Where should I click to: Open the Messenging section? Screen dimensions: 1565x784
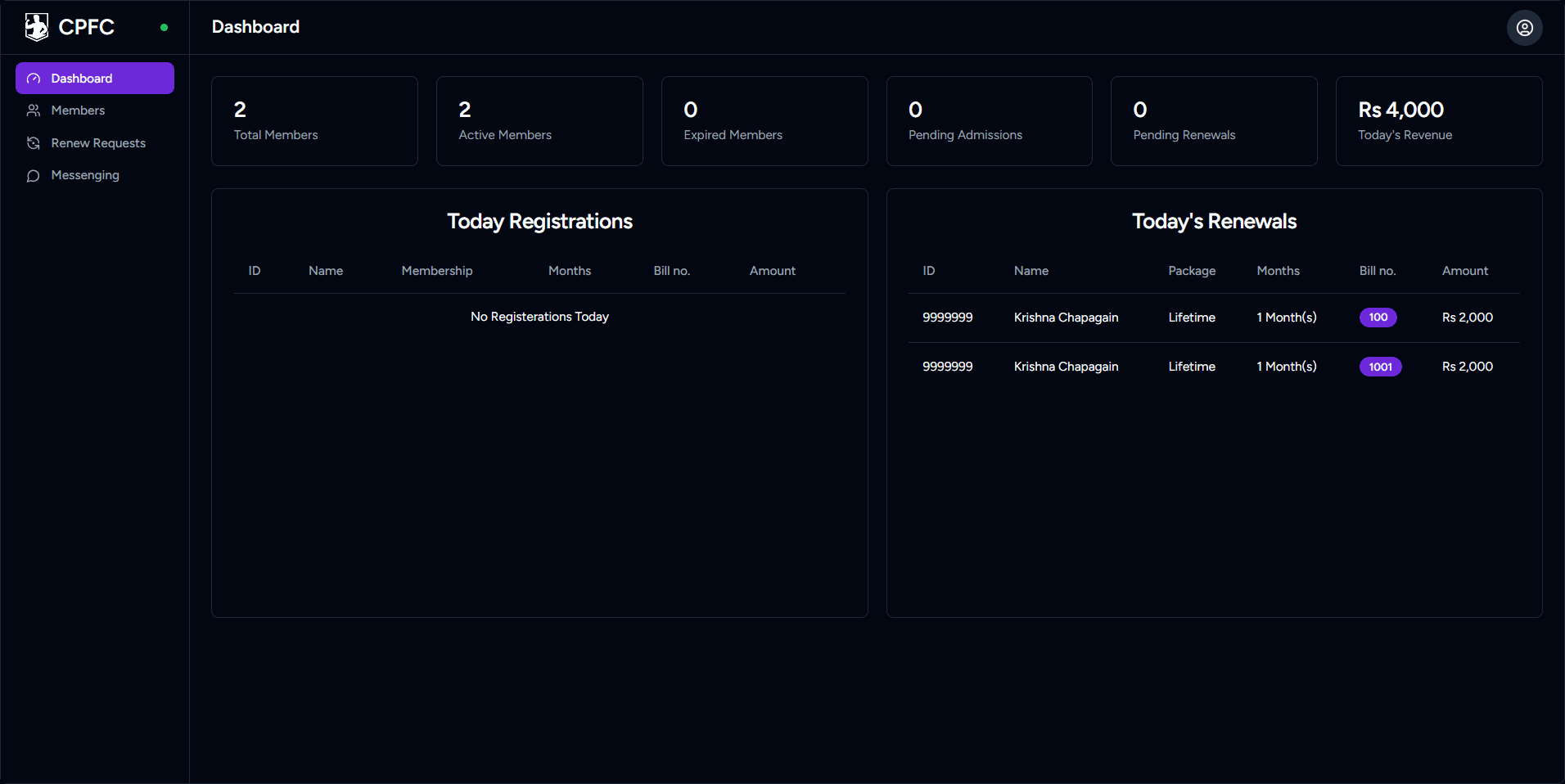(x=85, y=175)
